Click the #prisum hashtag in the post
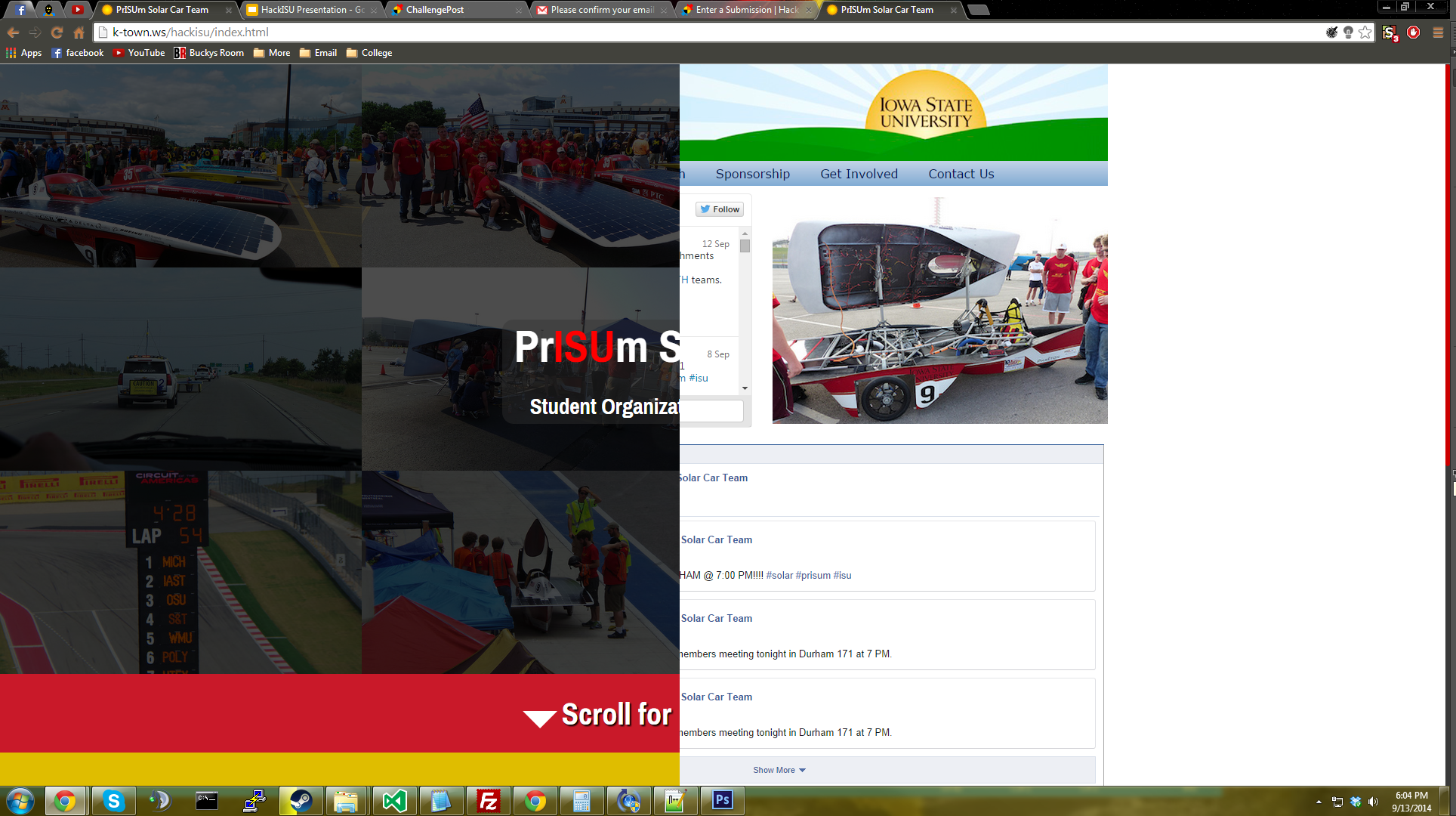The image size is (1456, 816). click(813, 575)
